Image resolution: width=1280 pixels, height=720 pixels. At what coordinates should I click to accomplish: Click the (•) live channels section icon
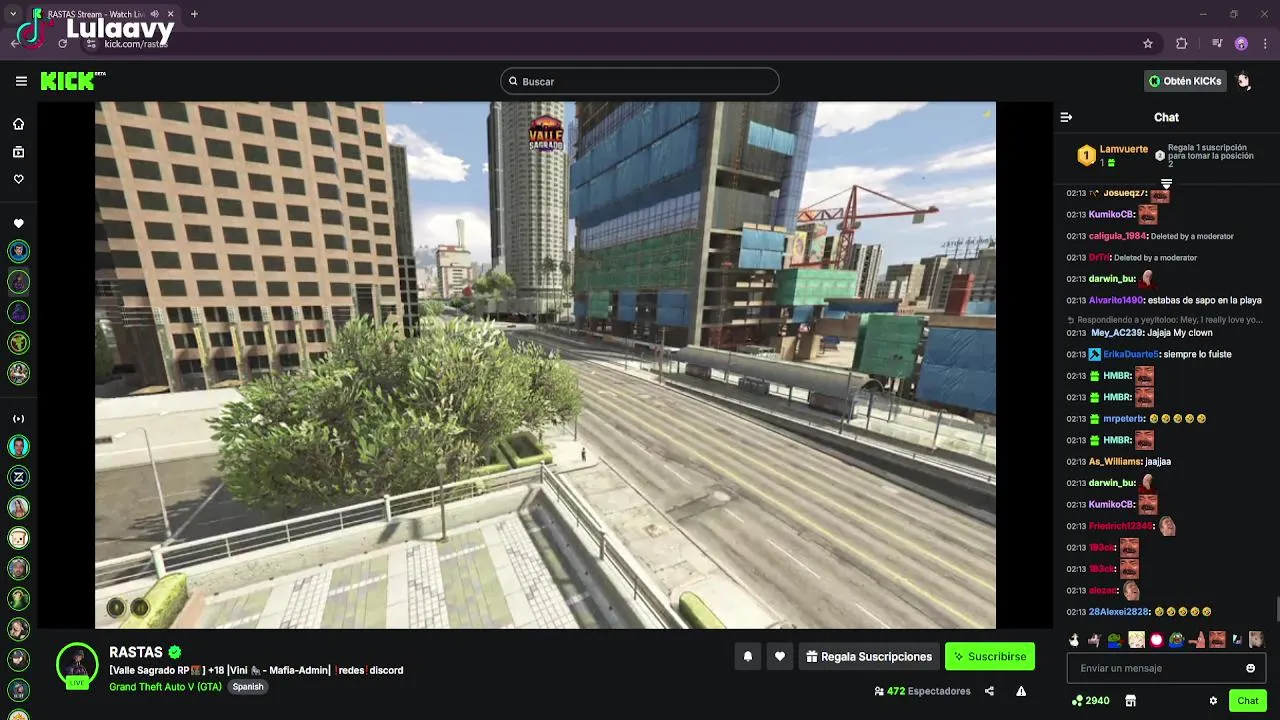point(18,418)
